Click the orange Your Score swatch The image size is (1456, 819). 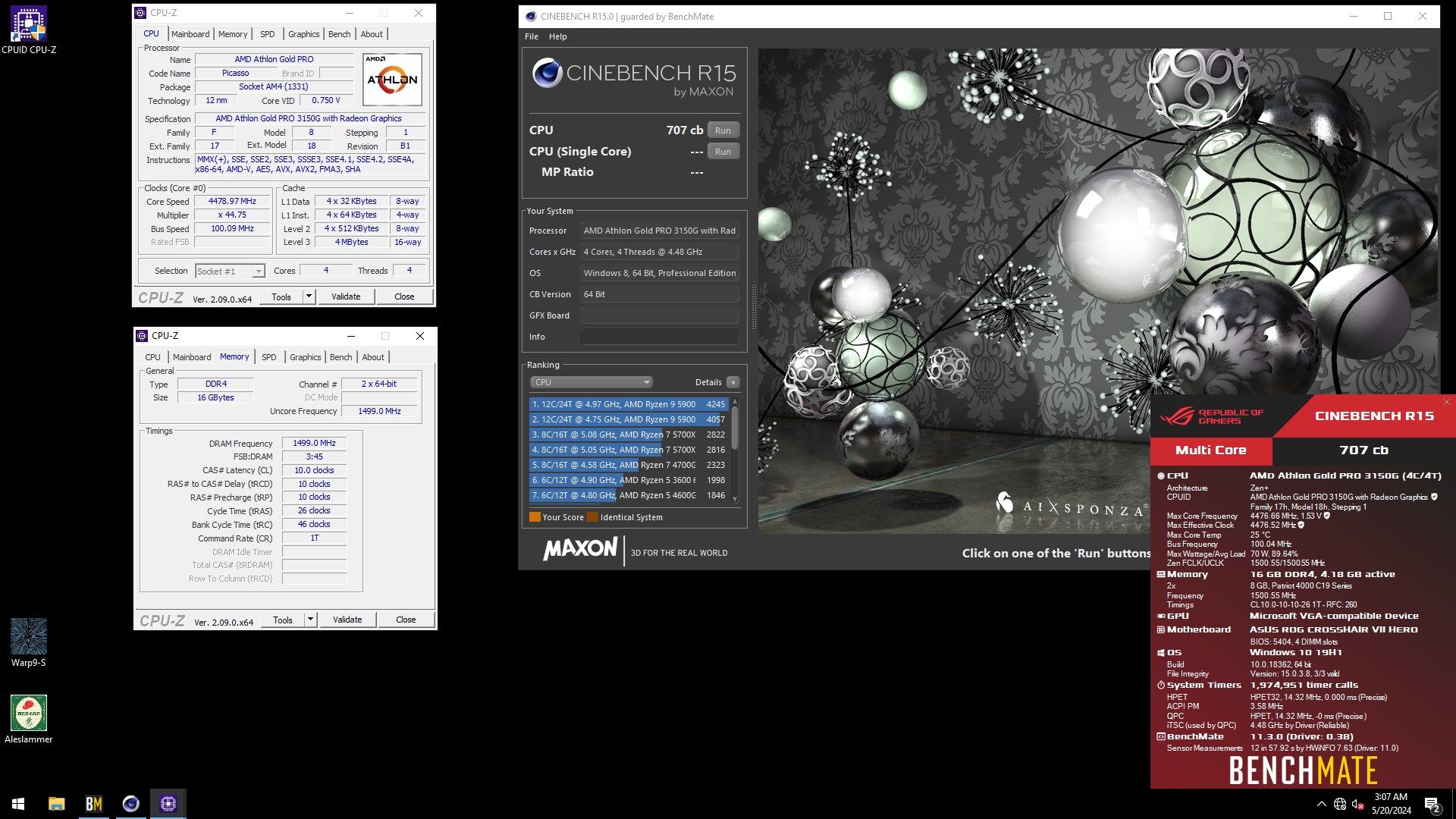click(x=535, y=517)
